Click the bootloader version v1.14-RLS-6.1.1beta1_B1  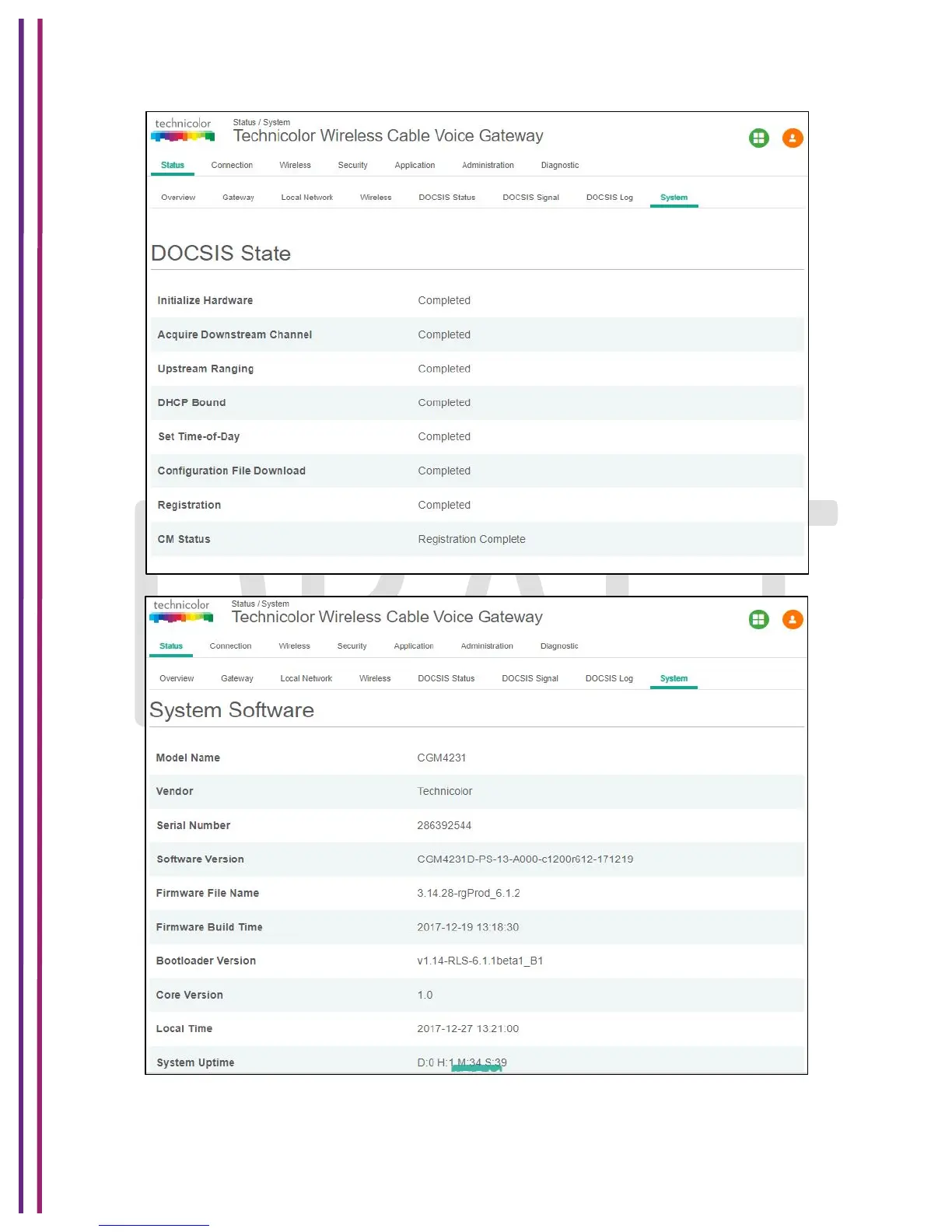click(x=480, y=961)
